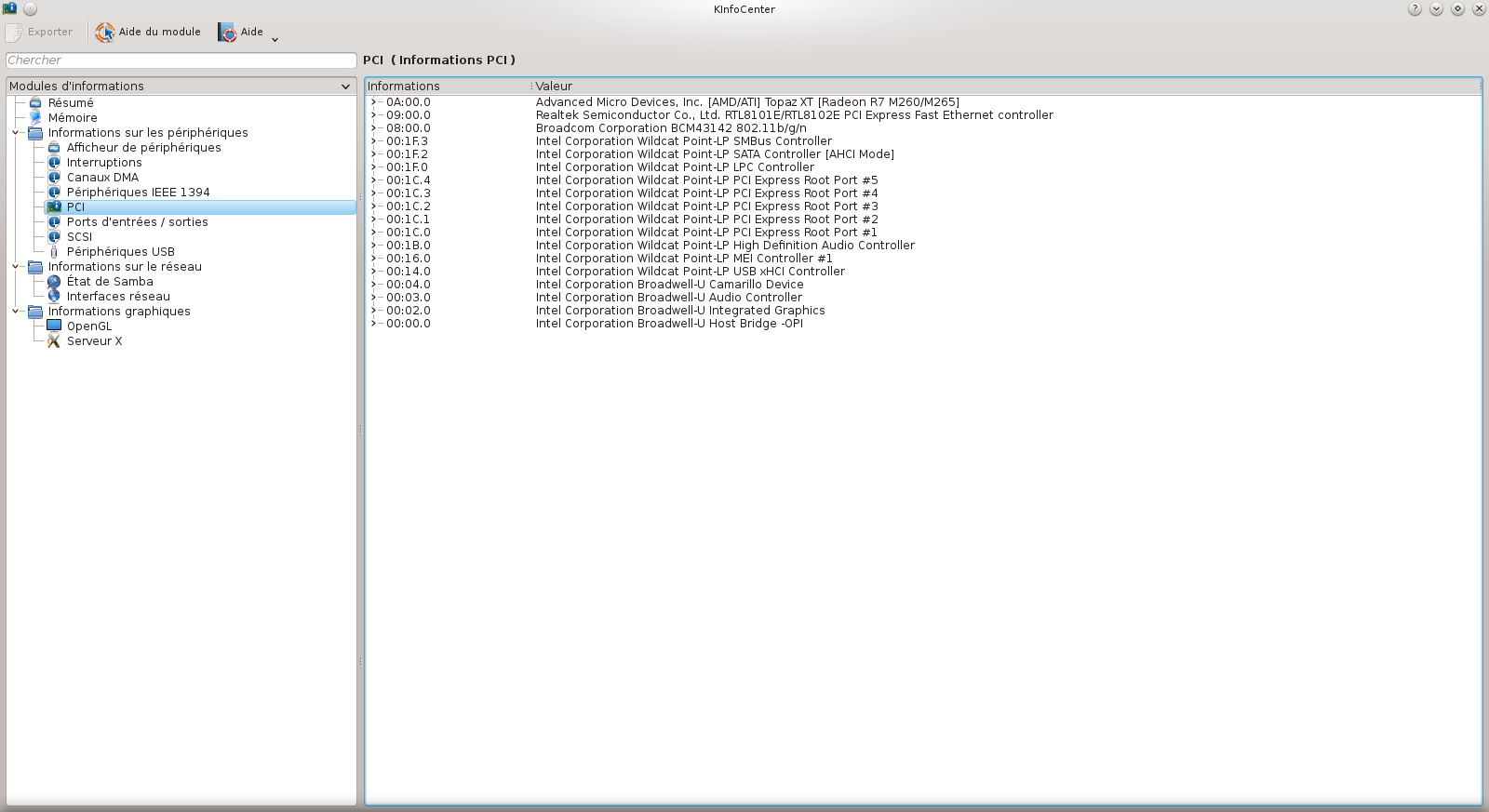Expand PCI entry 00:02.0
Screen dimensions: 1489x812
click(373, 311)
